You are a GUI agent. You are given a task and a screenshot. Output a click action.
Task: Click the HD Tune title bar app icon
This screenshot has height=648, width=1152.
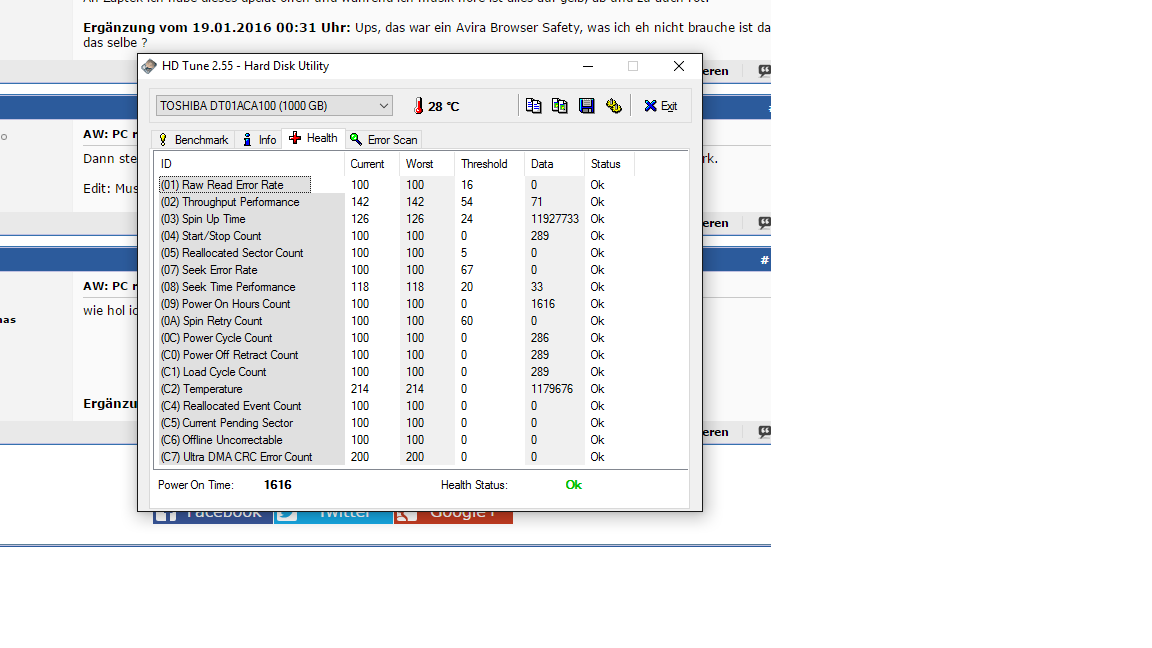149,66
